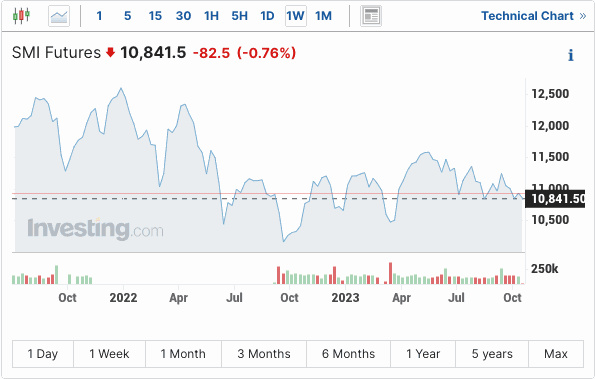Click the 2022 date axis label

(x=123, y=298)
